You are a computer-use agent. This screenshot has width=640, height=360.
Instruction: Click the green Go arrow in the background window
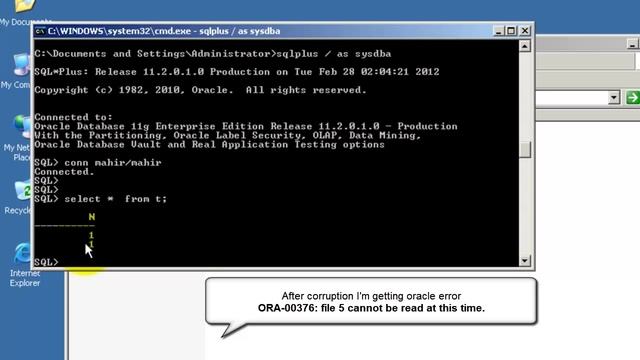(633, 98)
